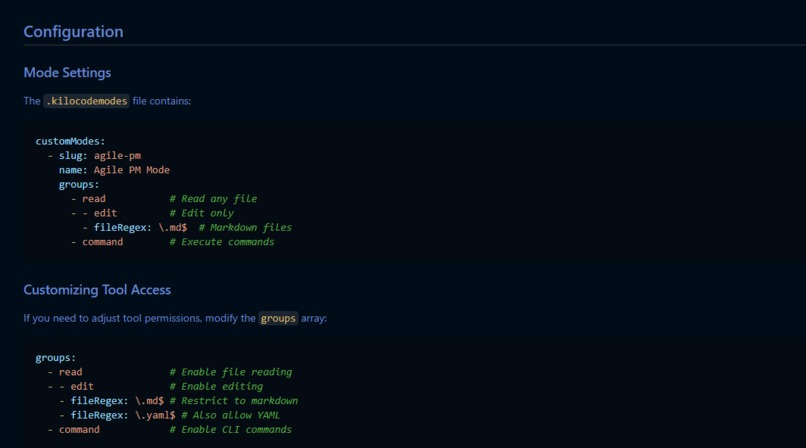
Task: Click the 'file contains:' text
Action: (x=161, y=101)
